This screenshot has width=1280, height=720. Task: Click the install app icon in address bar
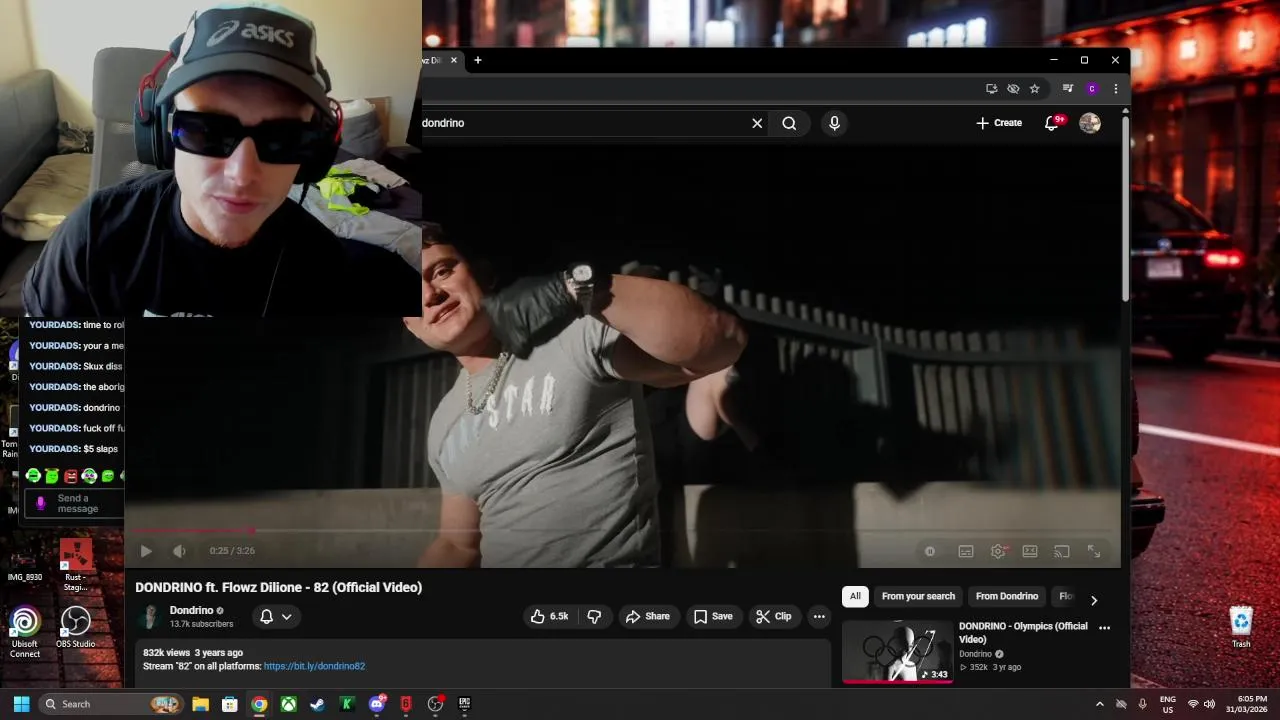pos(991,89)
